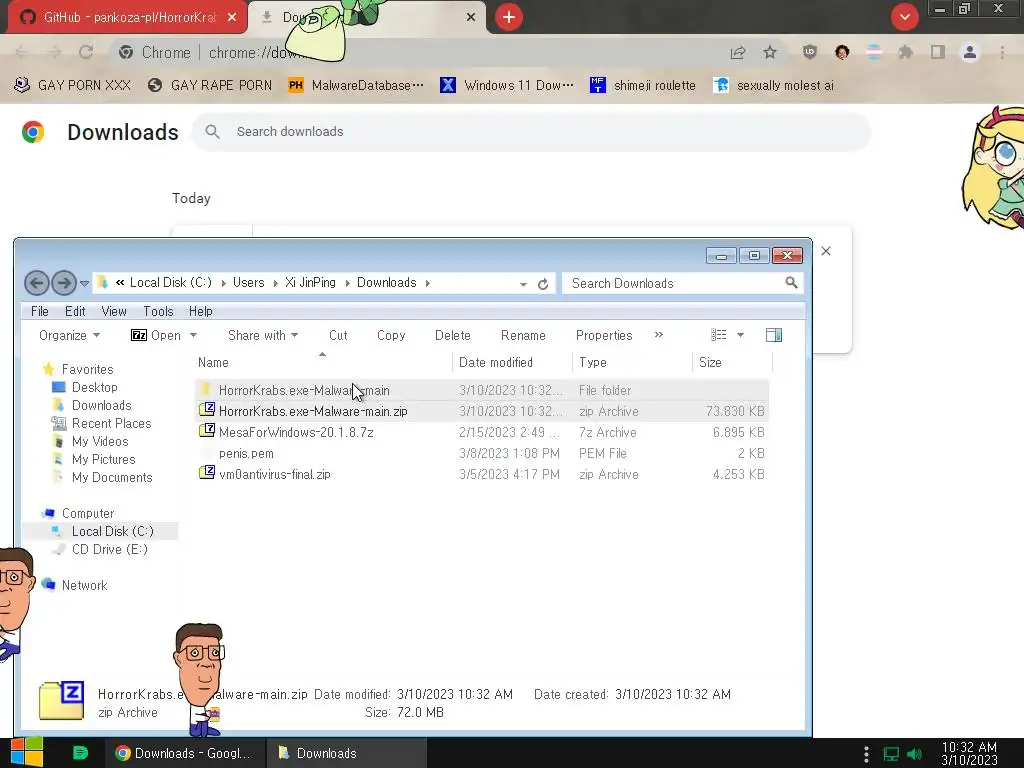Screen dimensions: 1024x768
Task: Sort by the Name column header
Action: pyautogui.click(x=323, y=362)
